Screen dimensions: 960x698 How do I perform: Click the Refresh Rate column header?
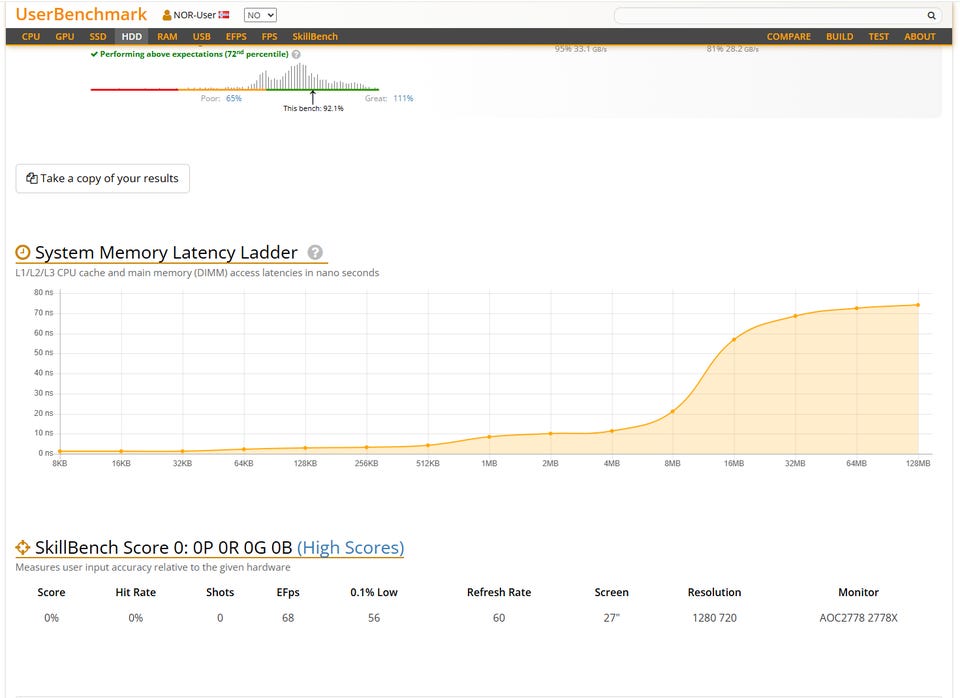click(x=499, y=592)
